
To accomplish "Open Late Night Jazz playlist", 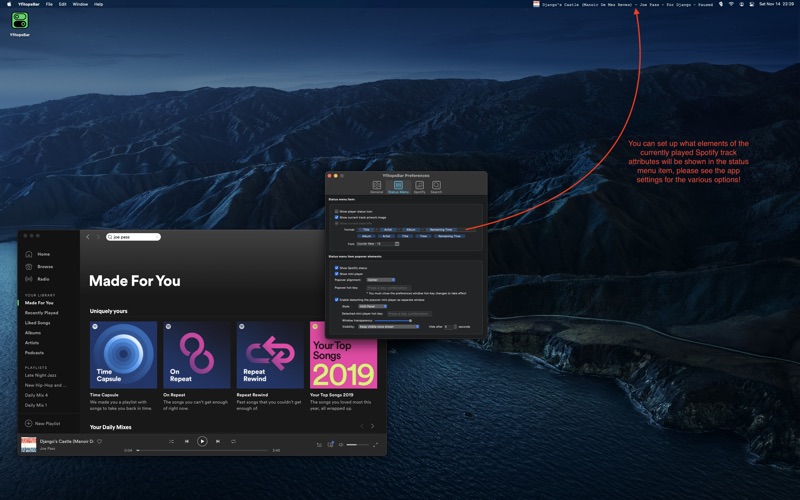I will coord(40,375).
